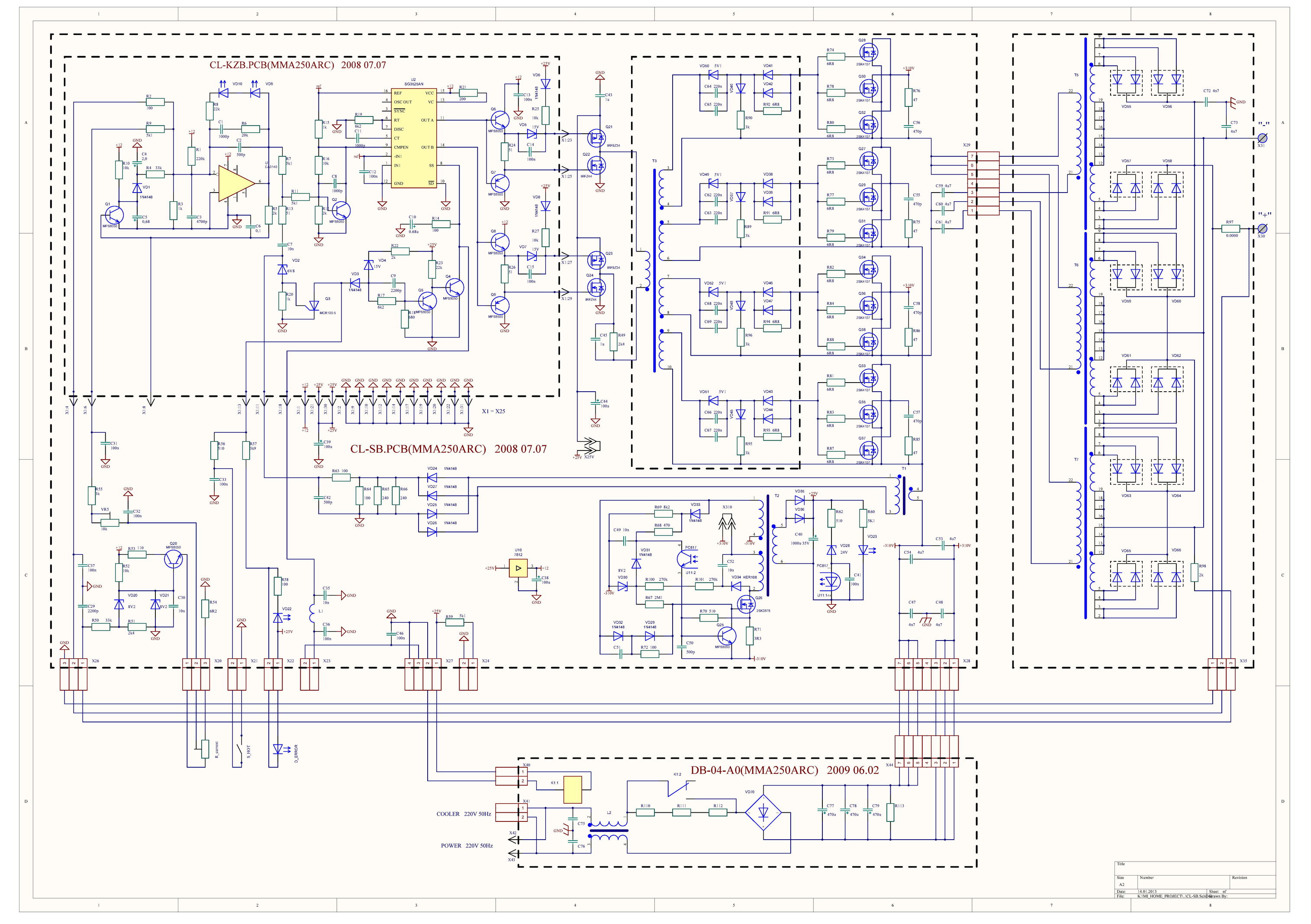Click transistor Q1 MPS8050 symbol
This screenshot has height=924, width=1311.
pos(114,216)
